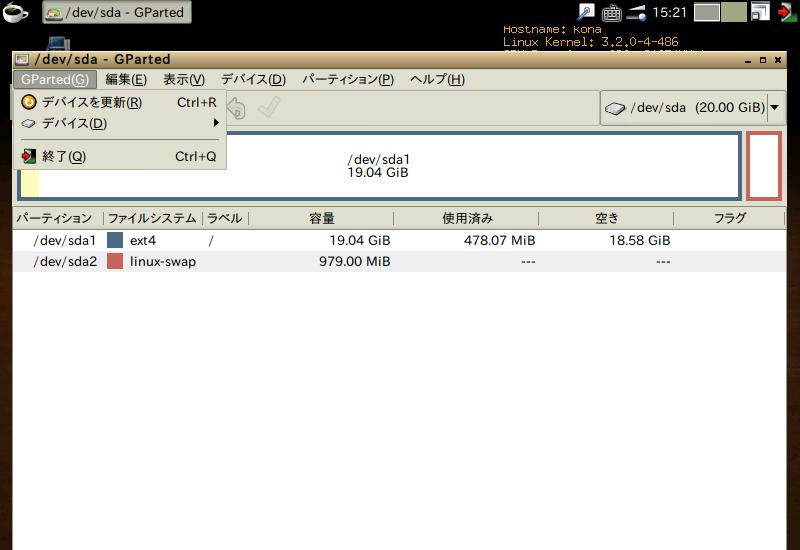Viewport: 800px width, 550px height.
Task: Click the 18.58 GiB free cell
Action: point(640,240)
